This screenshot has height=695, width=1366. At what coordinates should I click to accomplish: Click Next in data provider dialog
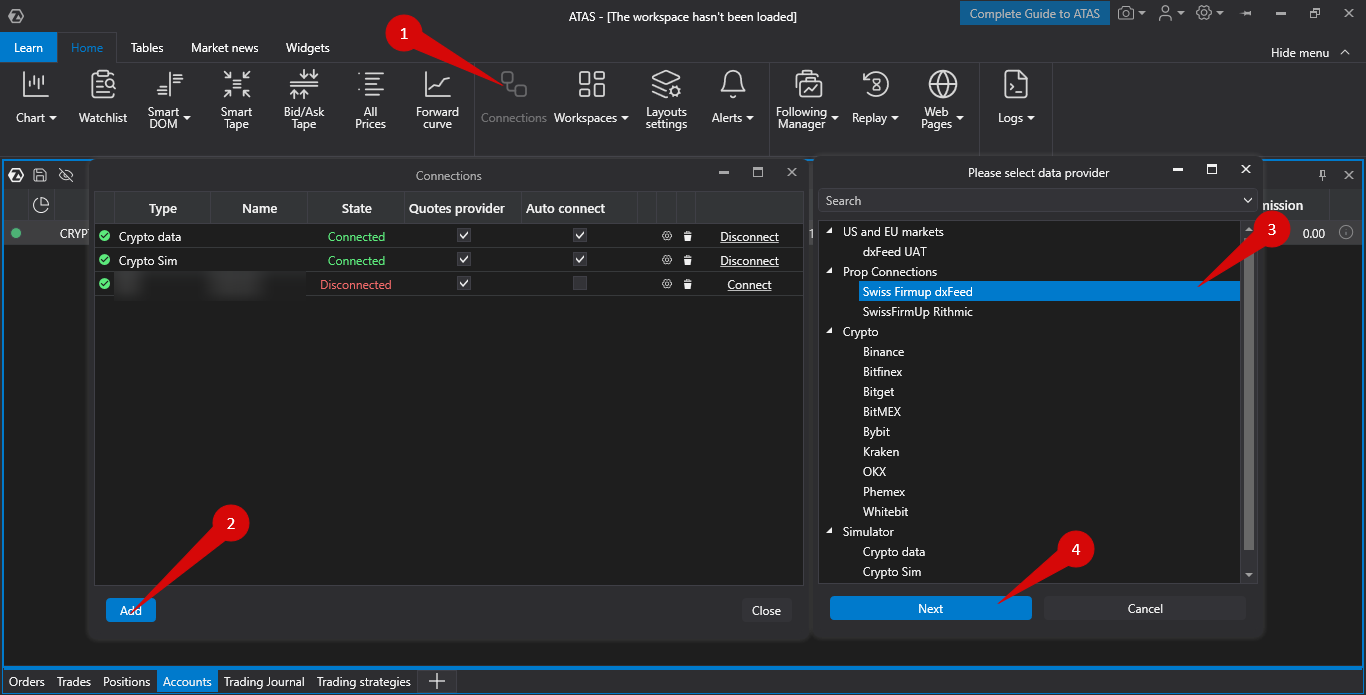931,608
